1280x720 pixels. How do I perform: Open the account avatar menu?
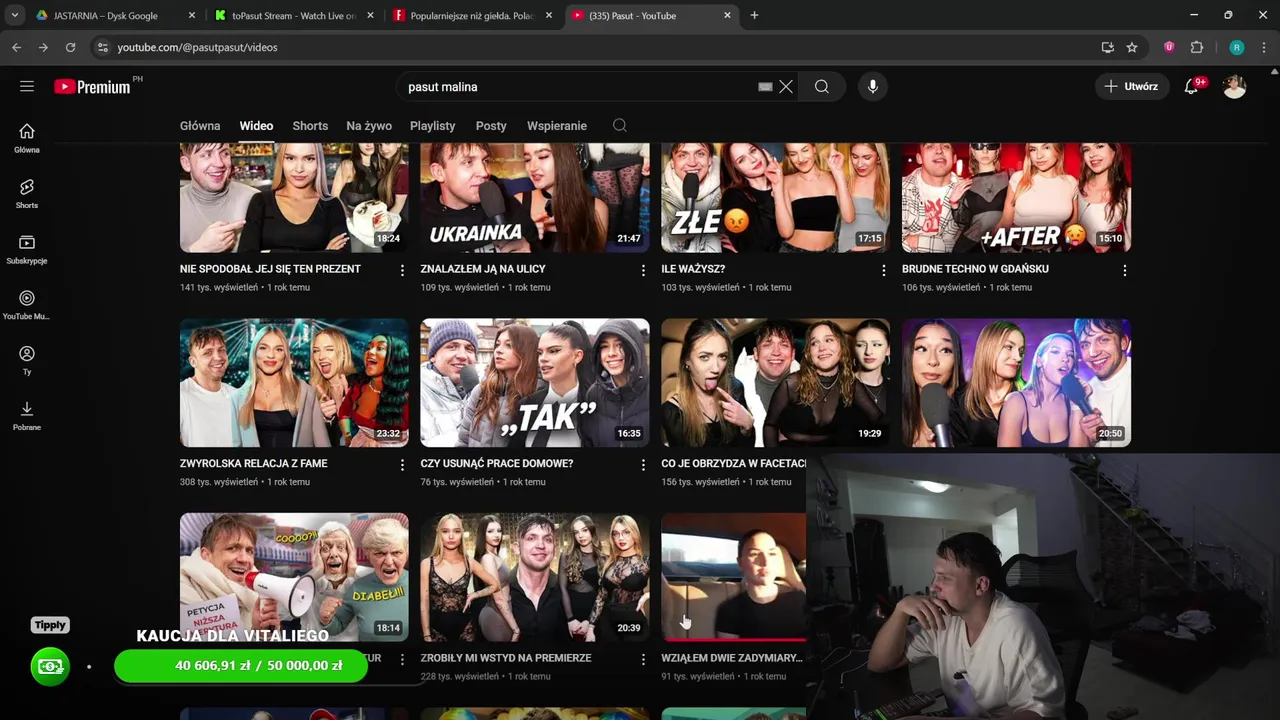click(1235, 87)
